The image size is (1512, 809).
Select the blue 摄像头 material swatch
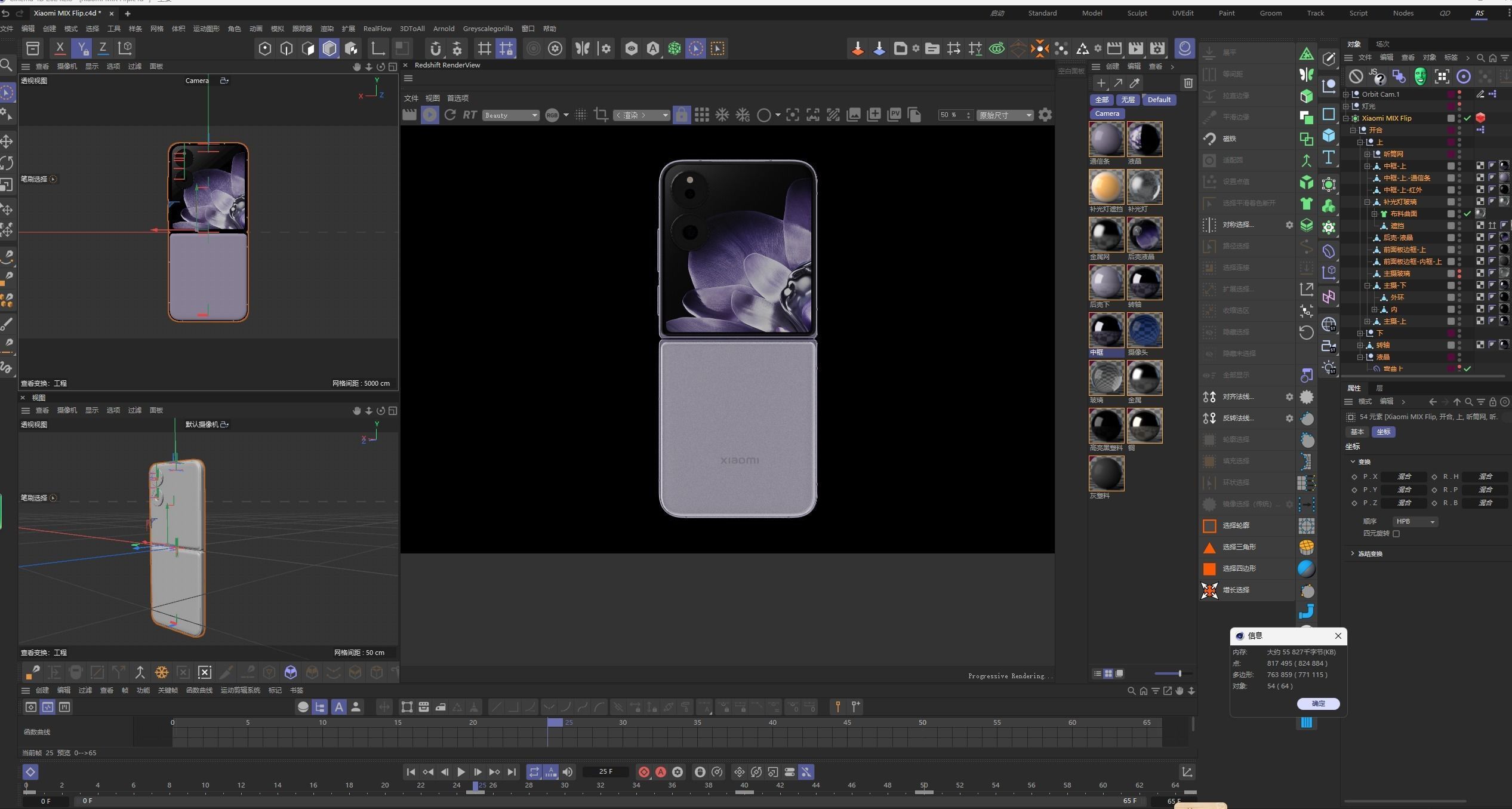[x=1144, y=330]
